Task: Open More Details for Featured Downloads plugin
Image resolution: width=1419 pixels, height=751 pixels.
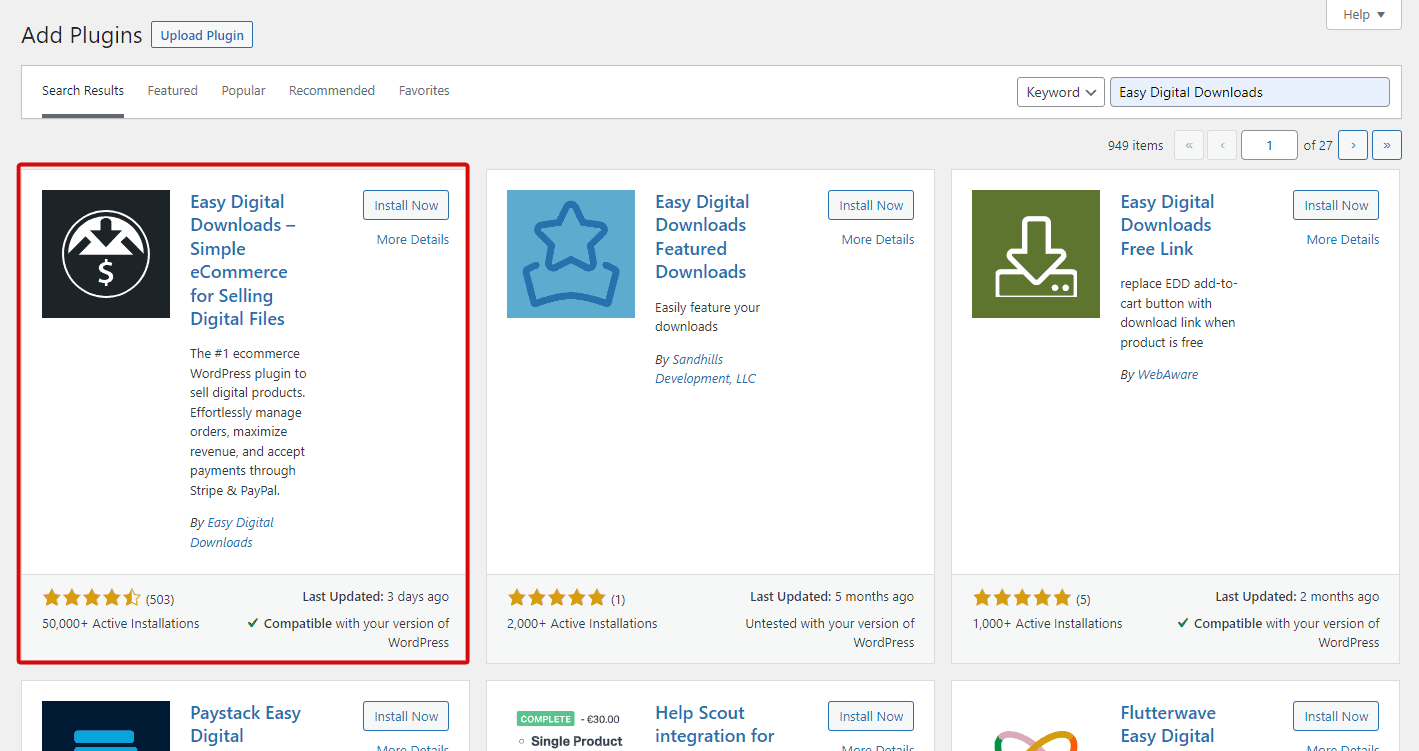Action: click(877, 240)
